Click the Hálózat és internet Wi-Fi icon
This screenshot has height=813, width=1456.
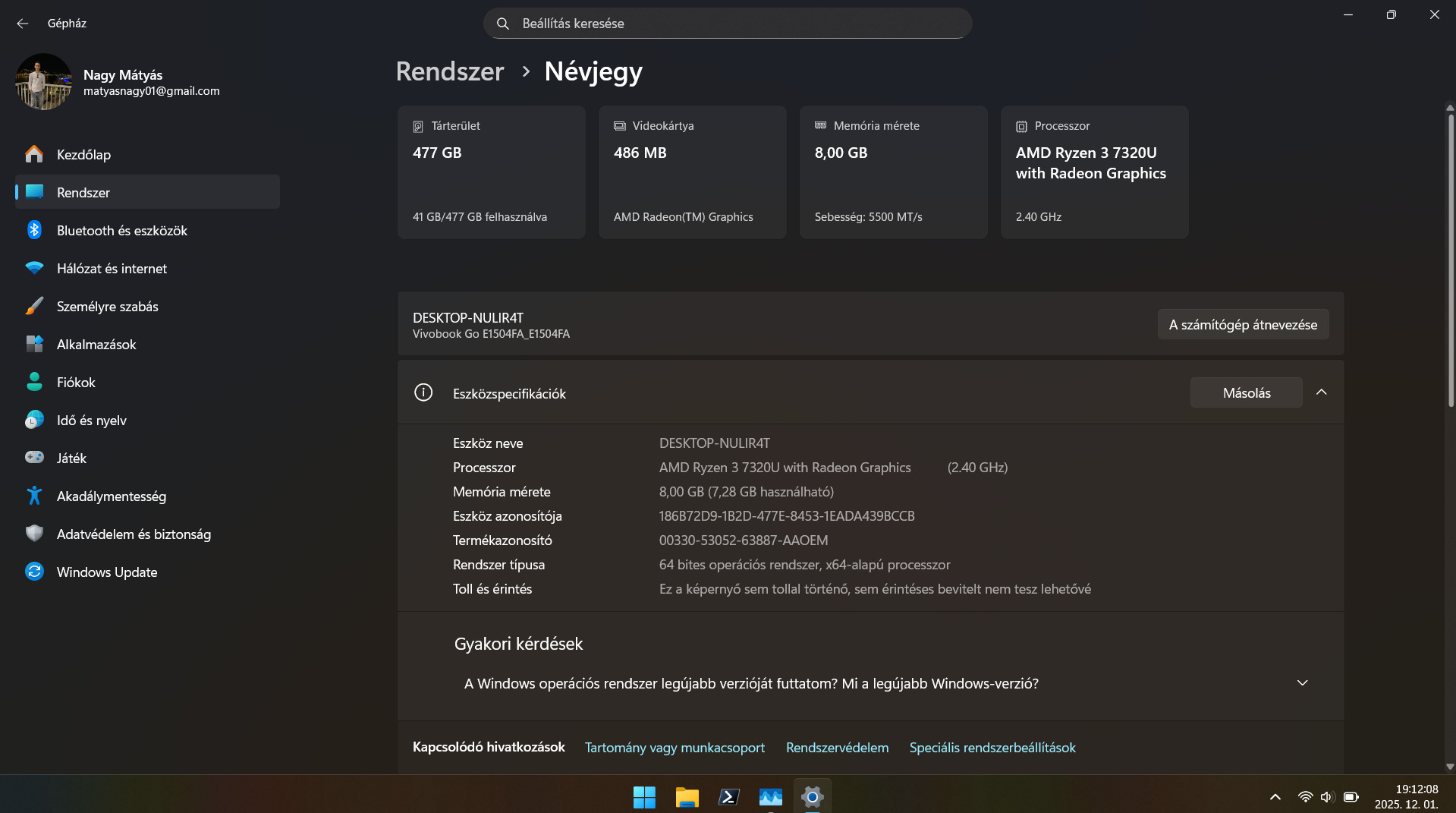[34, 268]
